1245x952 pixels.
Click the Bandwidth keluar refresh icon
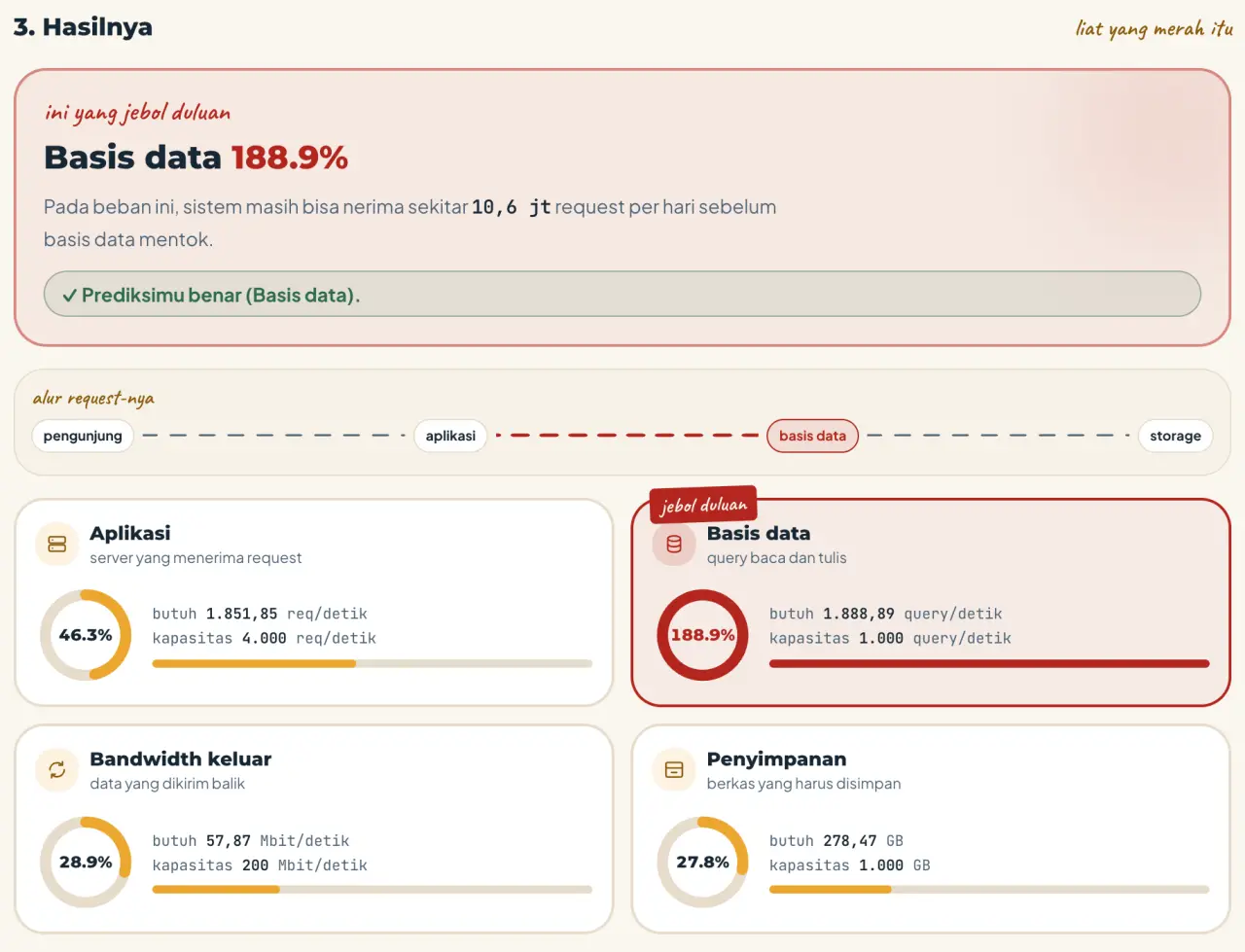tap(57, 770)
